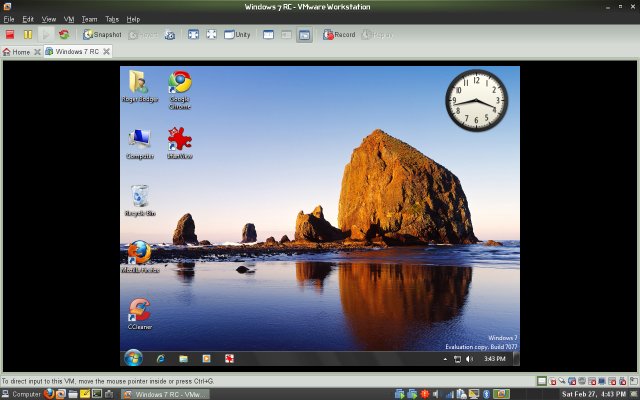640x400 pixels.
Task: Enter full screen mode icon
Action: 193,35
